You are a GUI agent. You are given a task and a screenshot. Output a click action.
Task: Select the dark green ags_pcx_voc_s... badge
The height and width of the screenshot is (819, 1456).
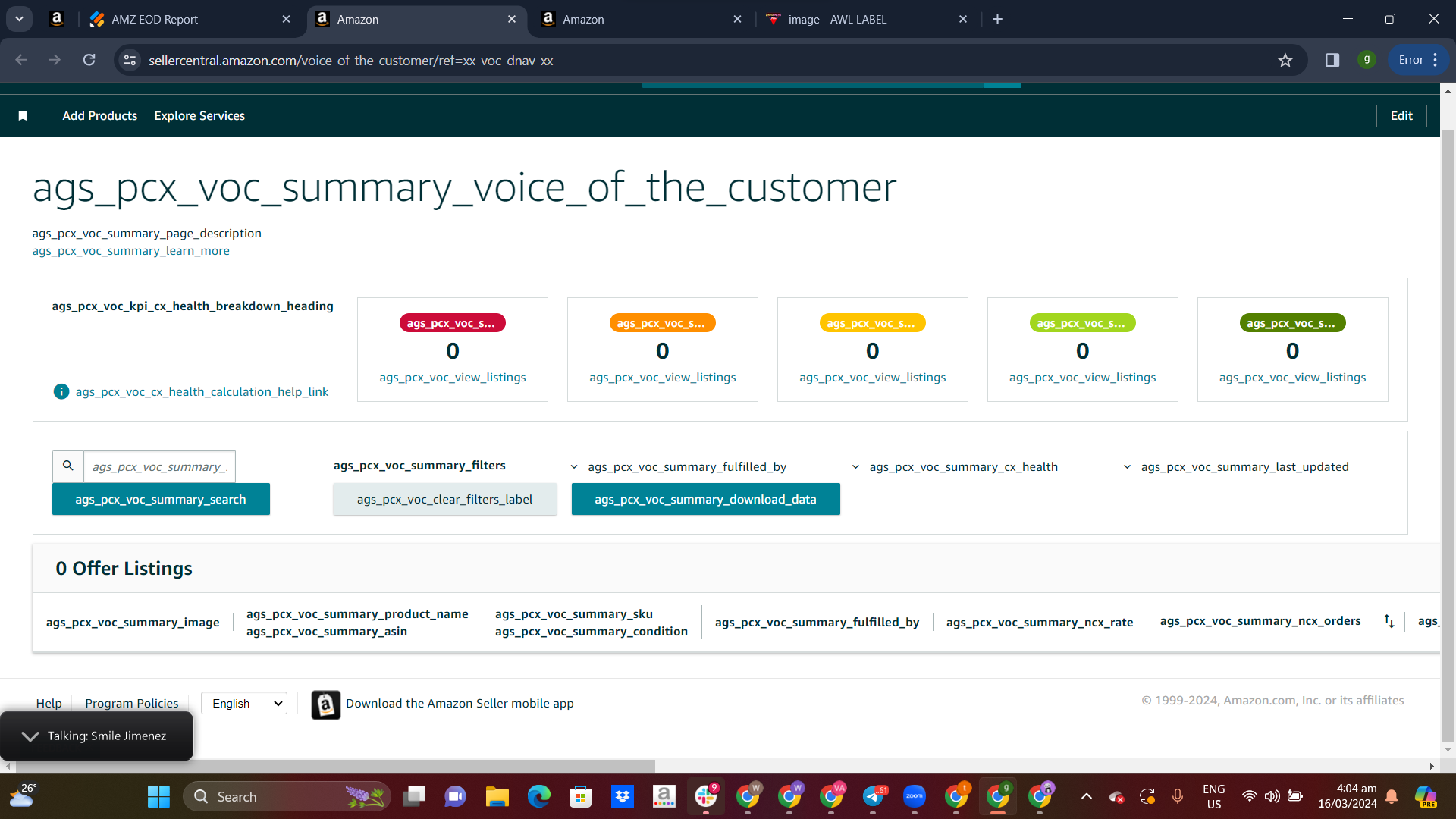tap(1292, 323)
